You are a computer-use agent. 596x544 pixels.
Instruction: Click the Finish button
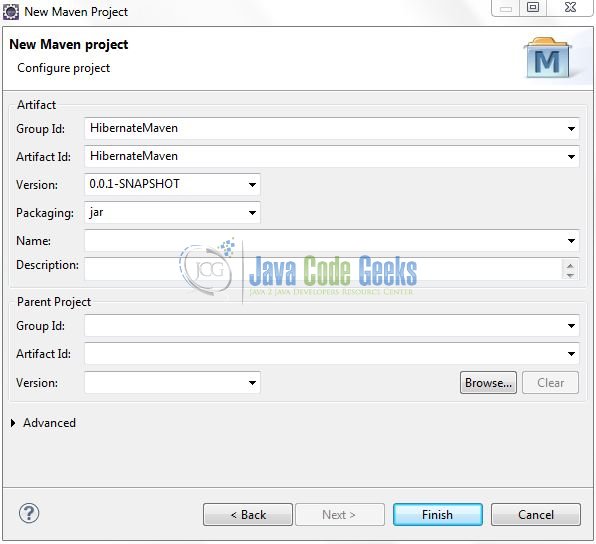(x=437, y=515)
